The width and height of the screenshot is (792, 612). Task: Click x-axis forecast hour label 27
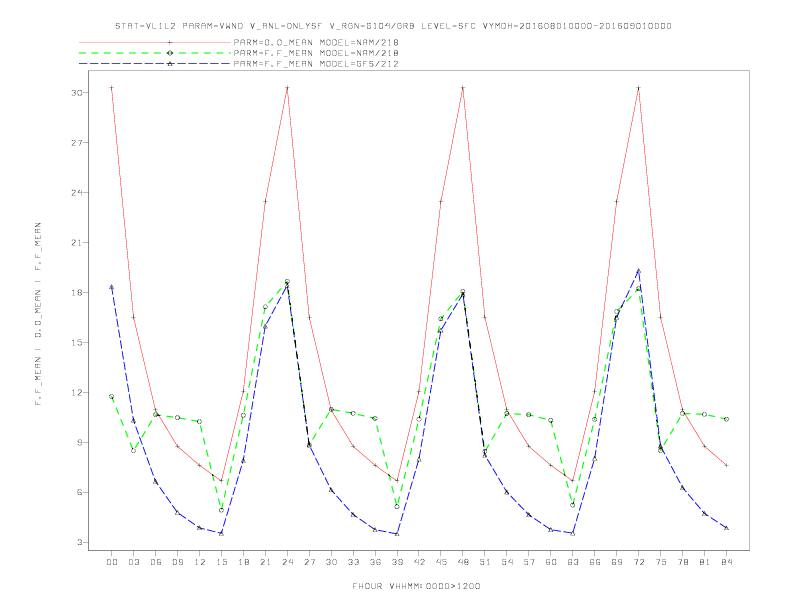pyautogui.click(x=310, y=562)
